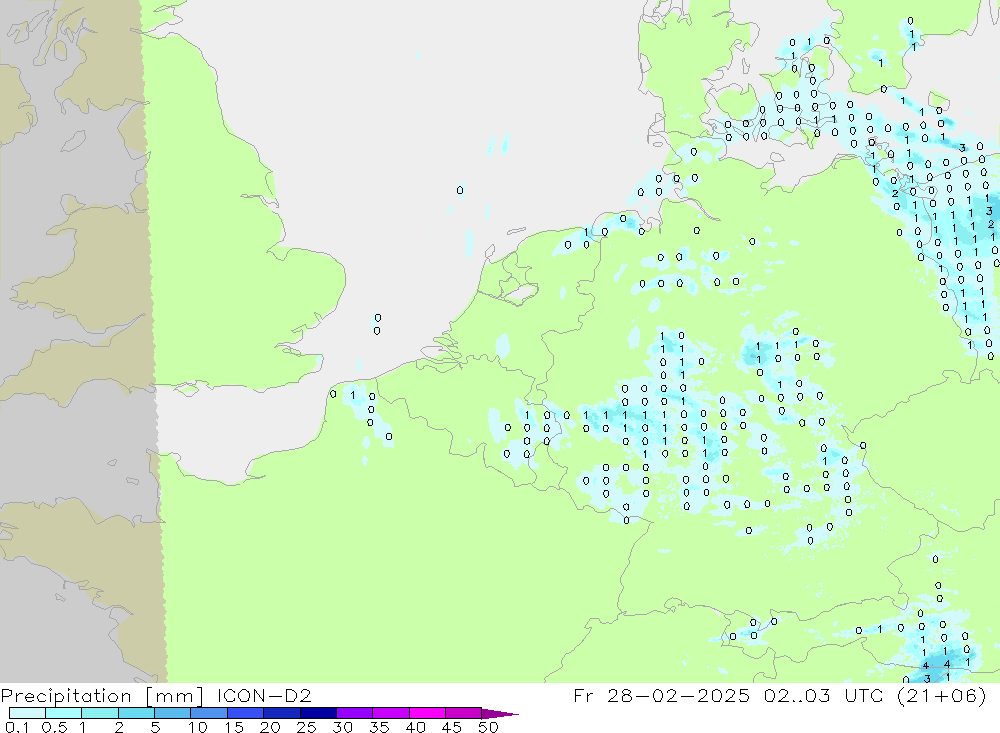
Task: Click the '15' legend scale label
Action: (x=234, y=727)
